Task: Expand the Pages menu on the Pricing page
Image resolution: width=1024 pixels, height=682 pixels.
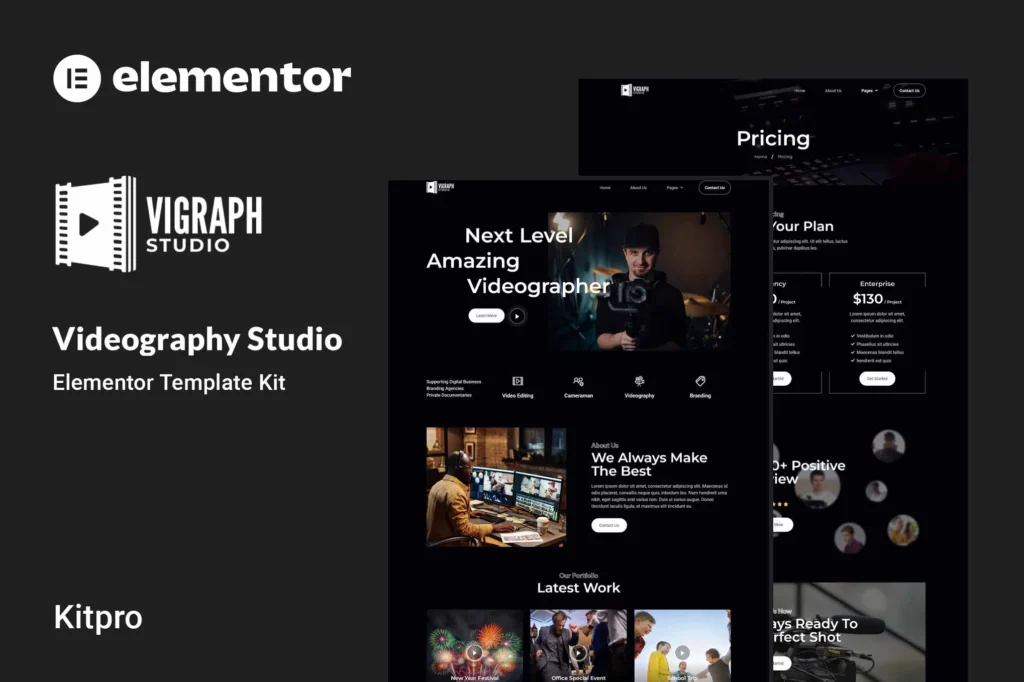Action: click(x=868, y=90)
